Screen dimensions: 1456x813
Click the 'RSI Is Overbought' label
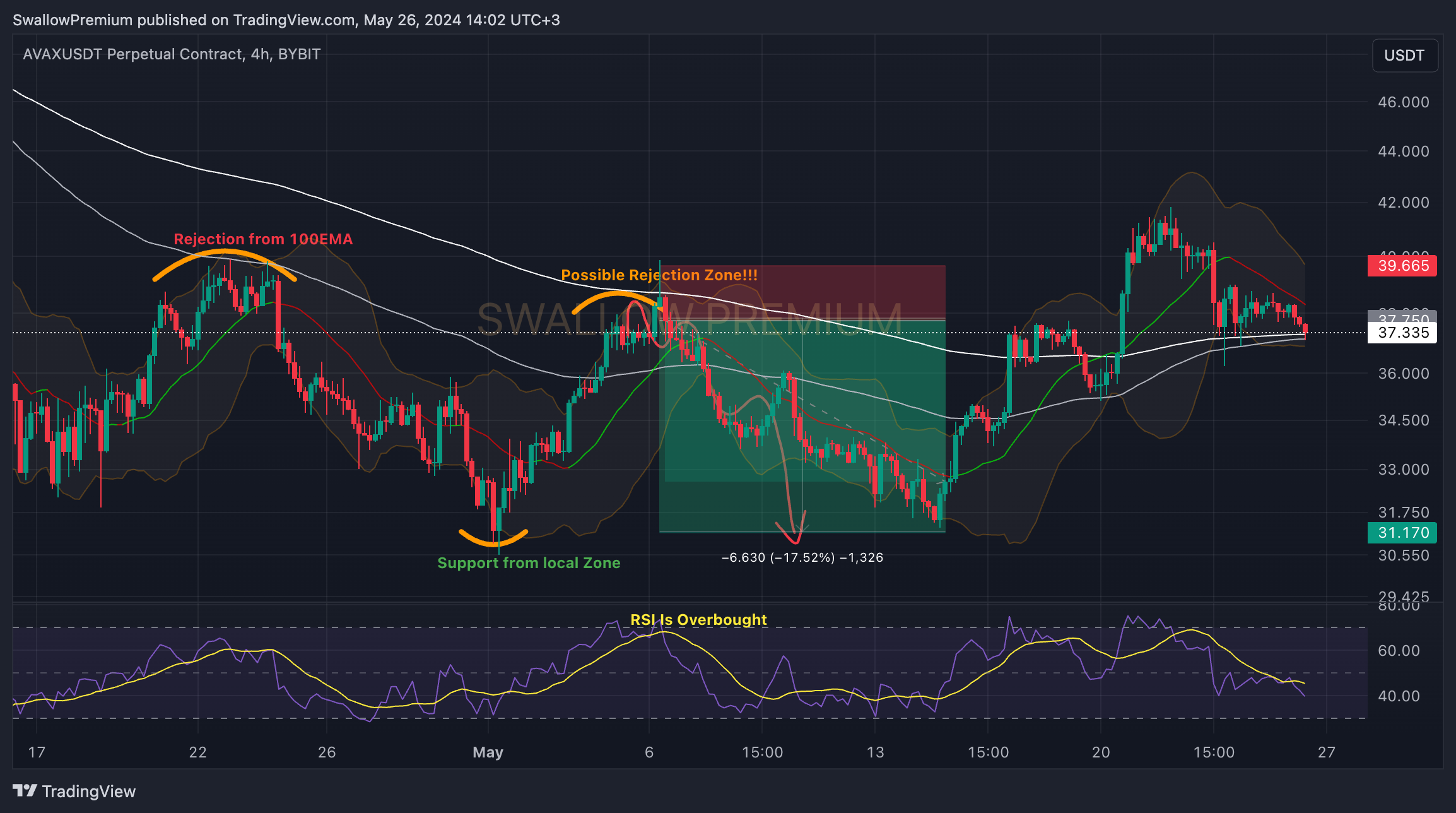pos(698,620)
